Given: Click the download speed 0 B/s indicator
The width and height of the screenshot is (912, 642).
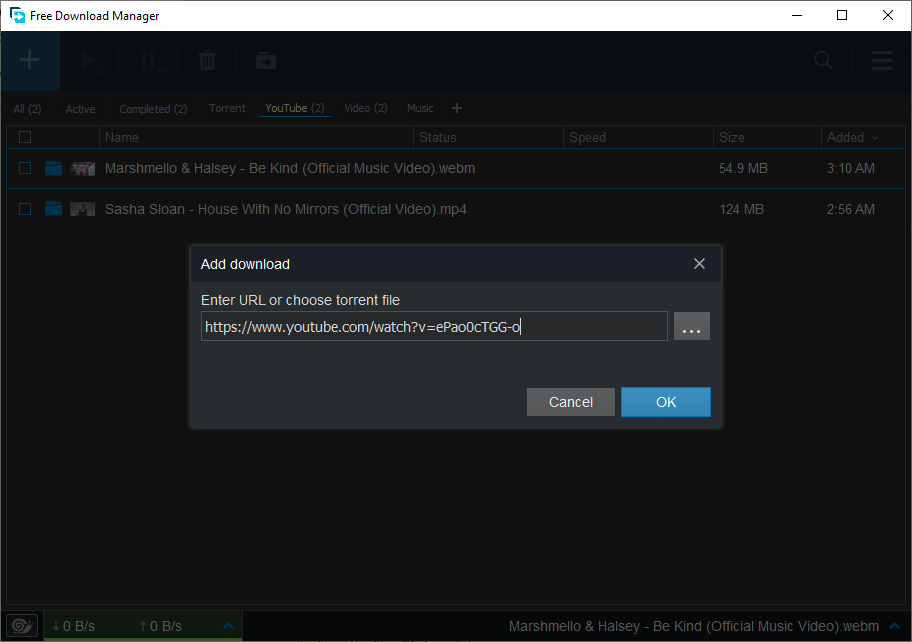Looking at the screenshot, I should click(x=73, y=626).
